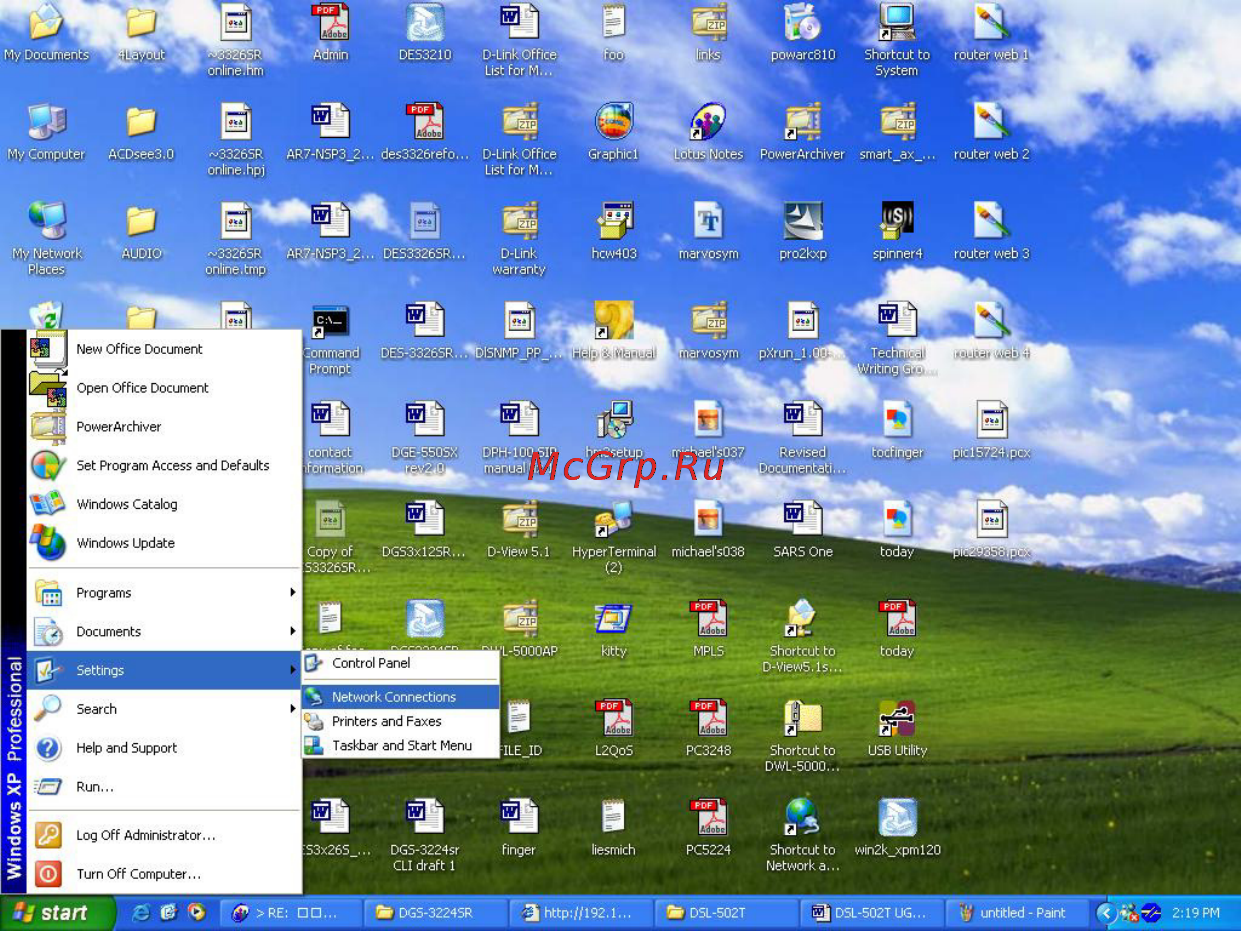
Task: Click the USB Utility icon
Action: point(897,717)
